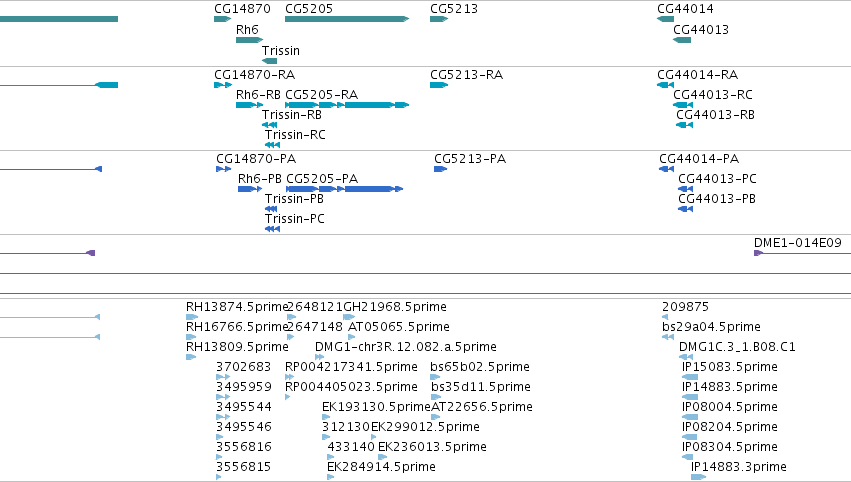Click the EK299012.5prime EST
This screenshot has width=851, height=482.
[373, 437]
